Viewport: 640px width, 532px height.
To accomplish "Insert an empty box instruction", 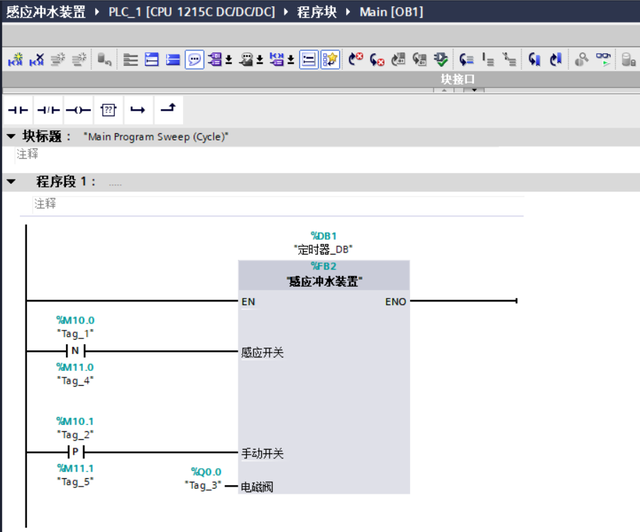I will point(108,110).
